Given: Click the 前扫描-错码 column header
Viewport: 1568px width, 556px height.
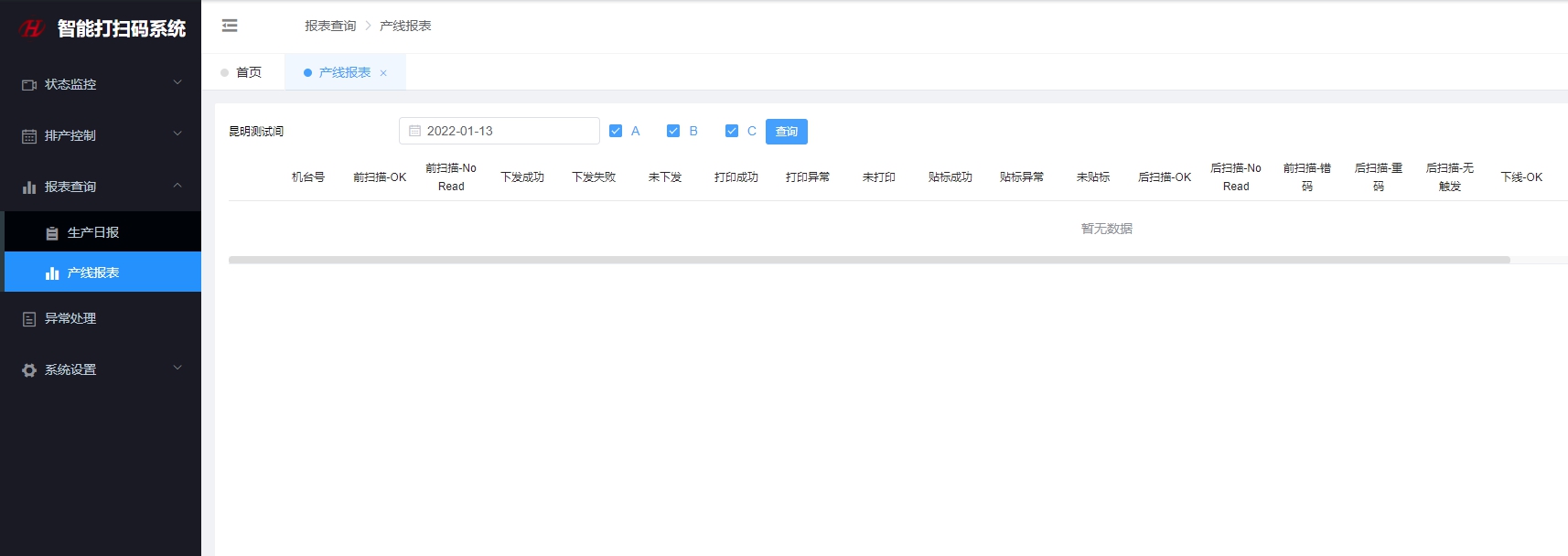Looking at the screenshot, I should pos(1307,177).
